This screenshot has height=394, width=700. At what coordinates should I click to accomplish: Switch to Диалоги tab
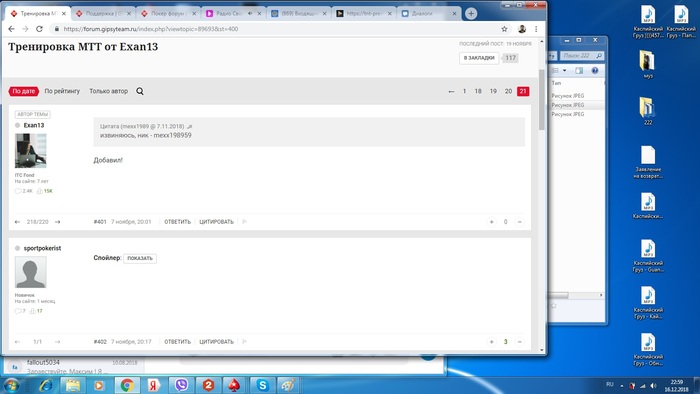point(429,13)
